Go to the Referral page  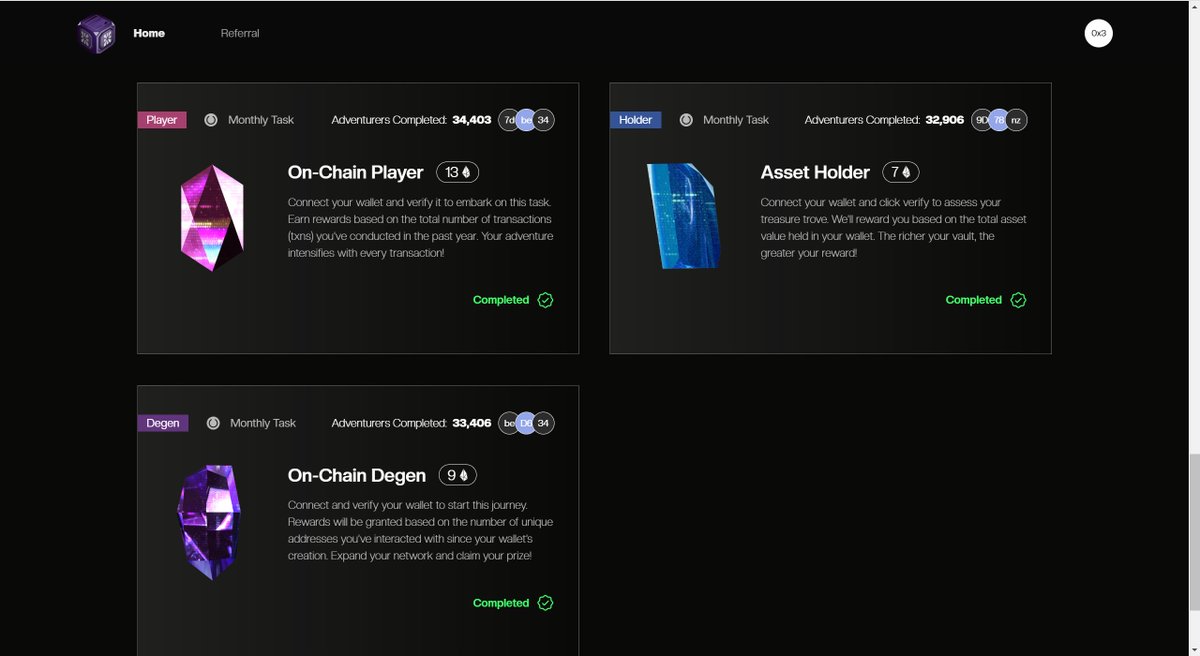click(240, 33)
